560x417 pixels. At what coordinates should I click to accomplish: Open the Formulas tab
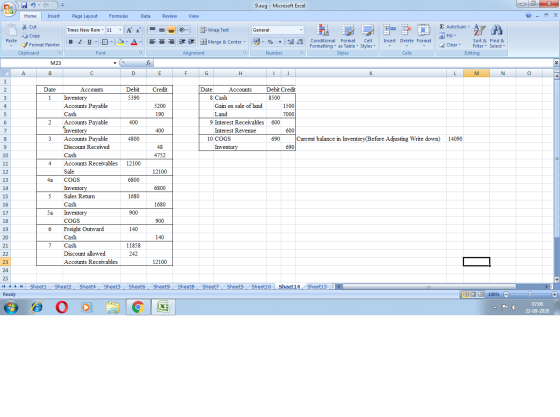pyautogui.click(x=118, y=16)
